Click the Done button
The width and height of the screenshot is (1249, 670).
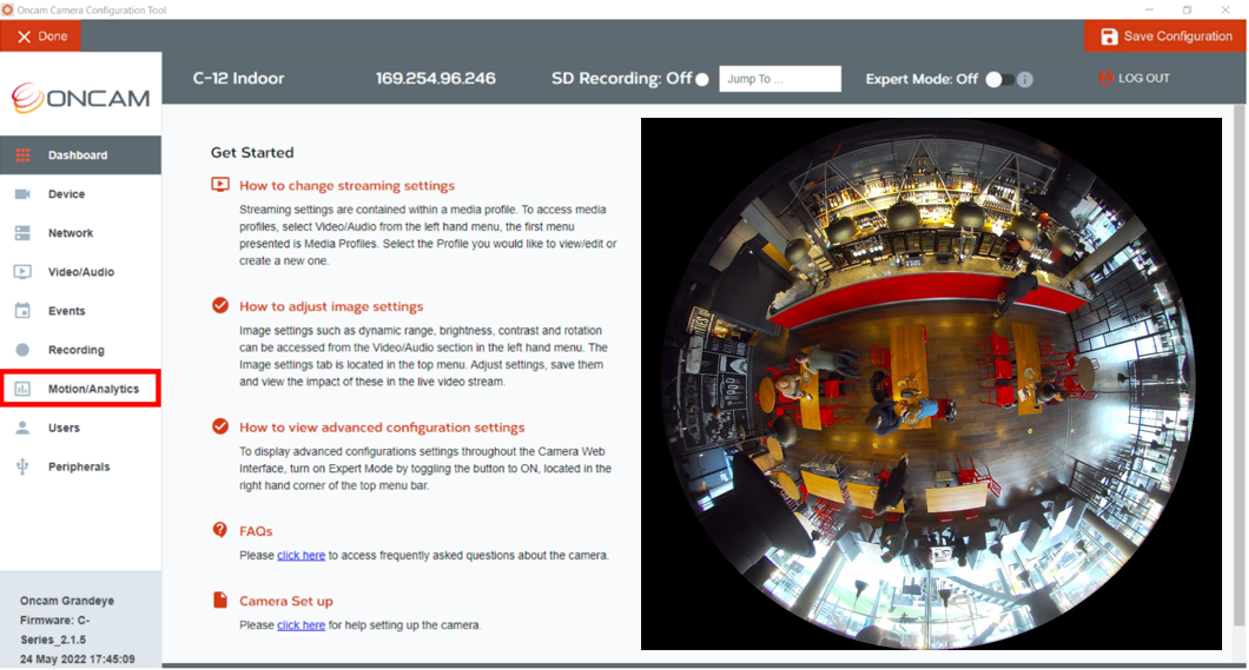click(x=41, y=36)
